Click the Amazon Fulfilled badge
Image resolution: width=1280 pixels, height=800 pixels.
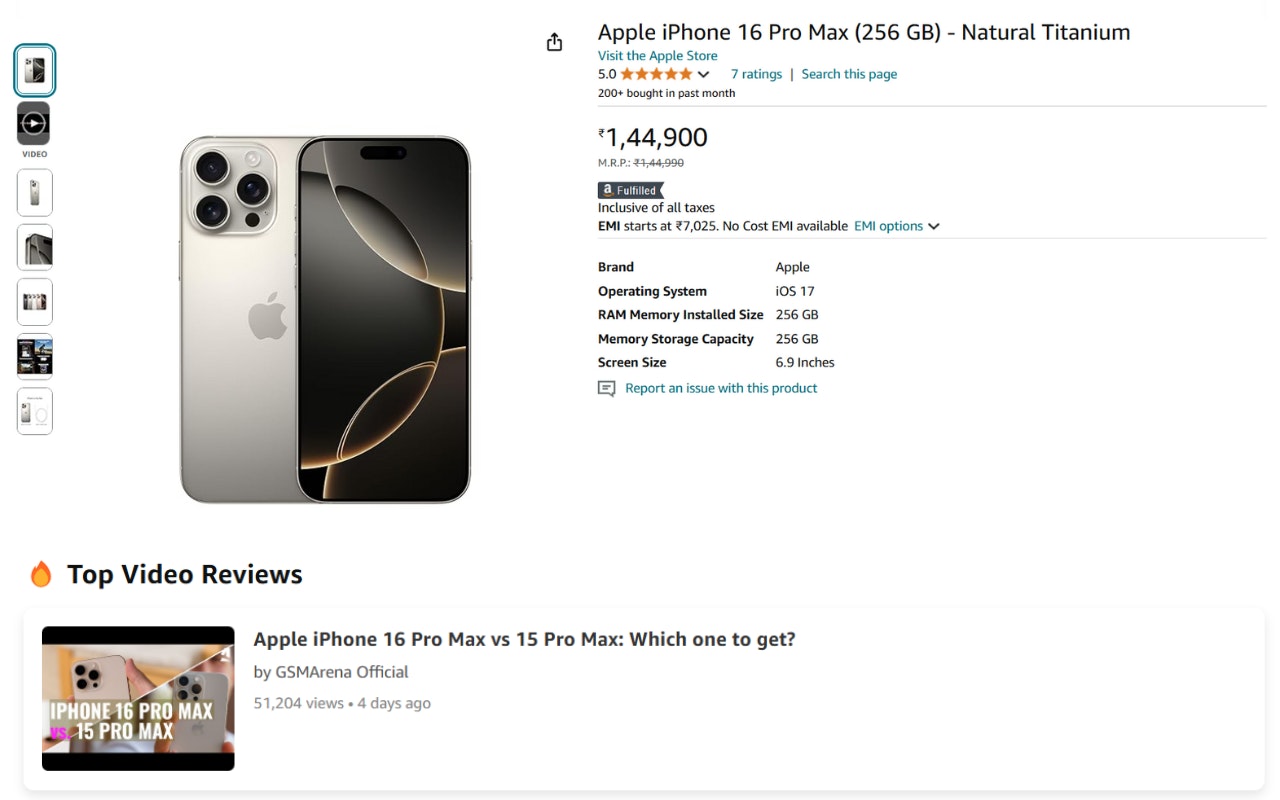pos(630,190)
